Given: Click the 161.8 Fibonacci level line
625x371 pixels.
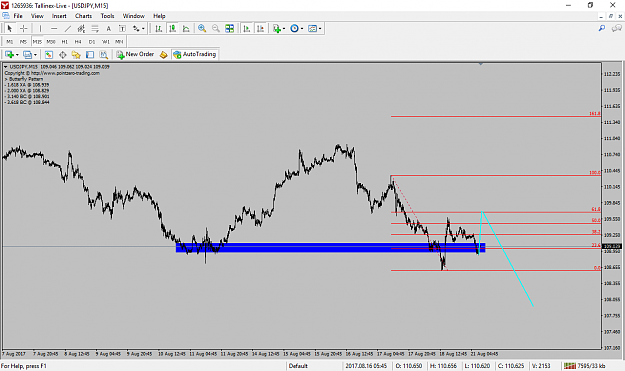Looking at the screenshot, I should [x=495, y=116].
